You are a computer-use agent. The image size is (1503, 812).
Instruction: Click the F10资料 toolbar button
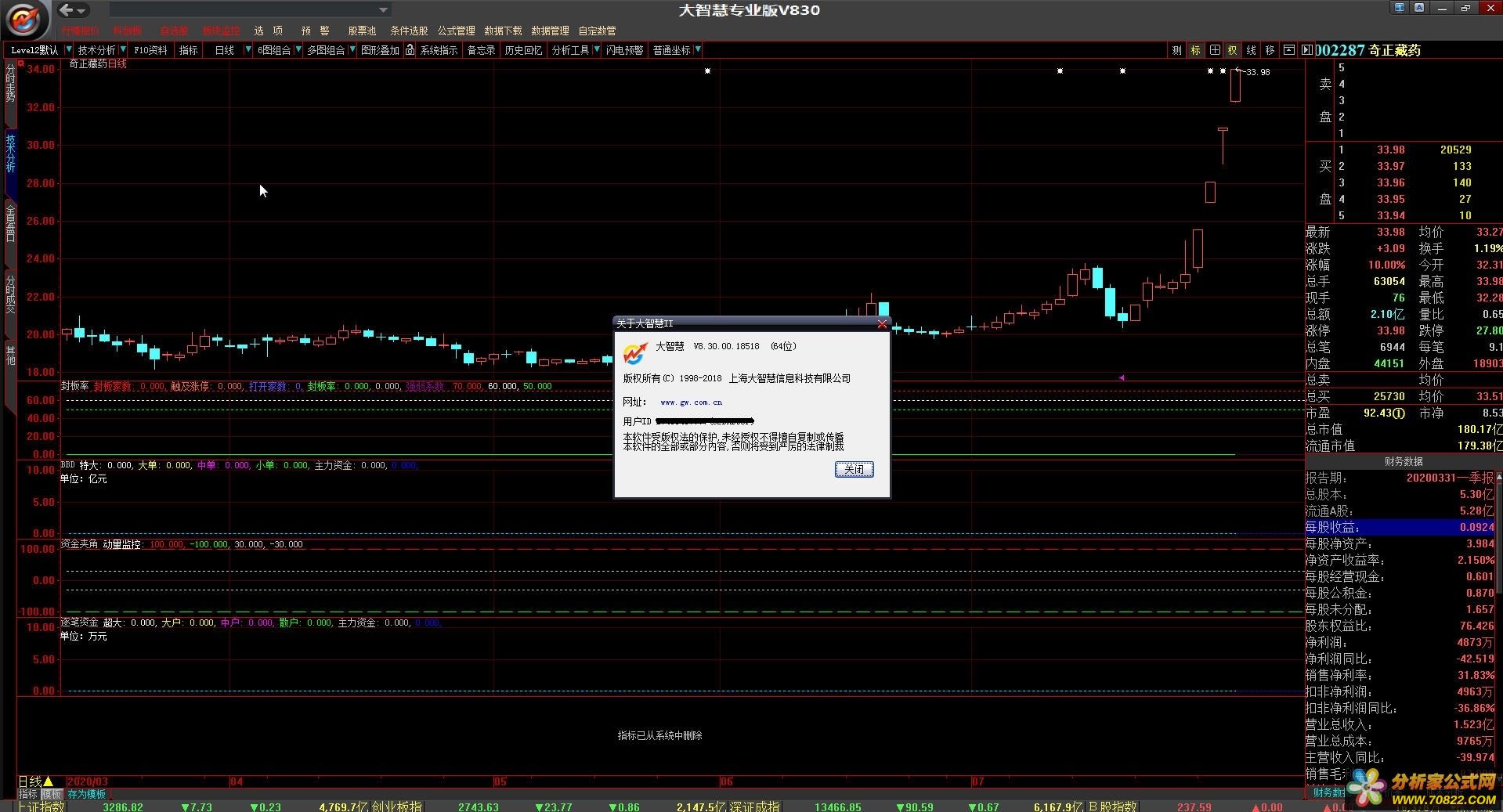(150, 50)
